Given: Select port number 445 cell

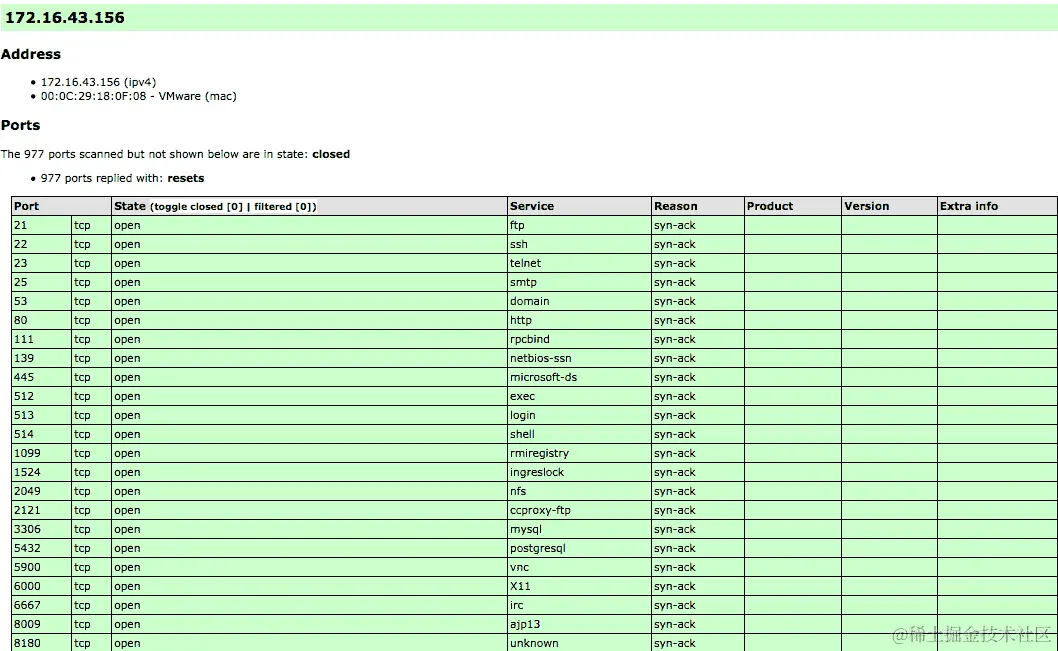Looking at the screenshot, I should click(41, 377).
